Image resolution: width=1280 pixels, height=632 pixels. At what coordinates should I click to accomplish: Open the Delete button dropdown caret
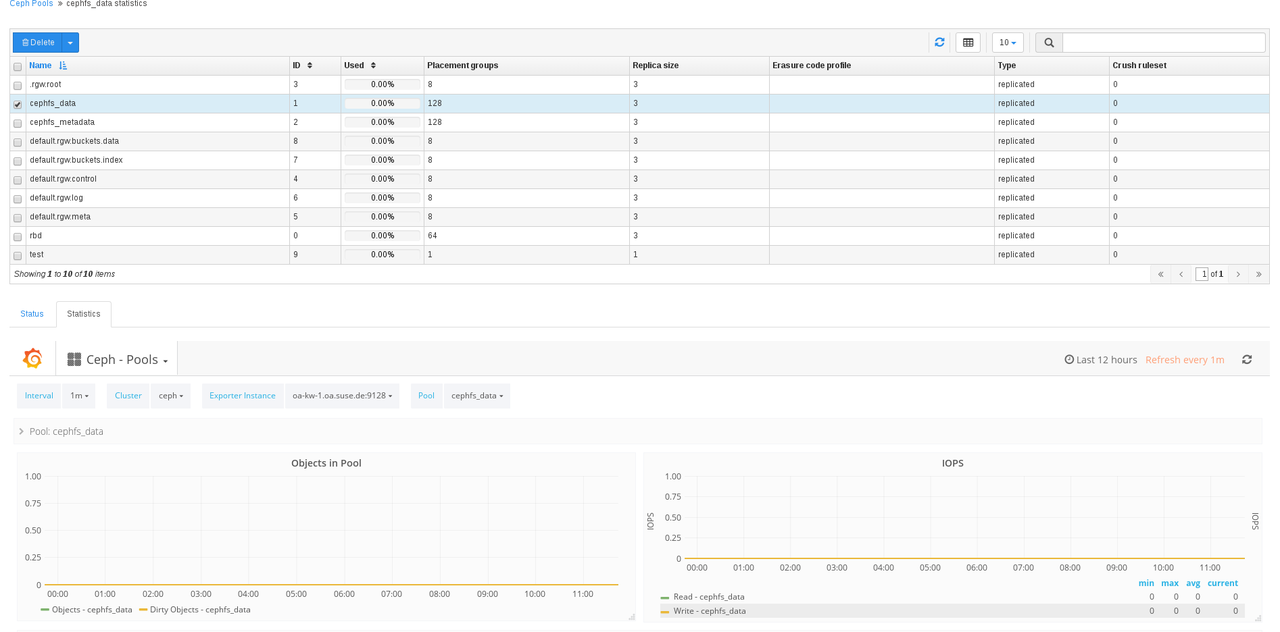tap(70, 42)
